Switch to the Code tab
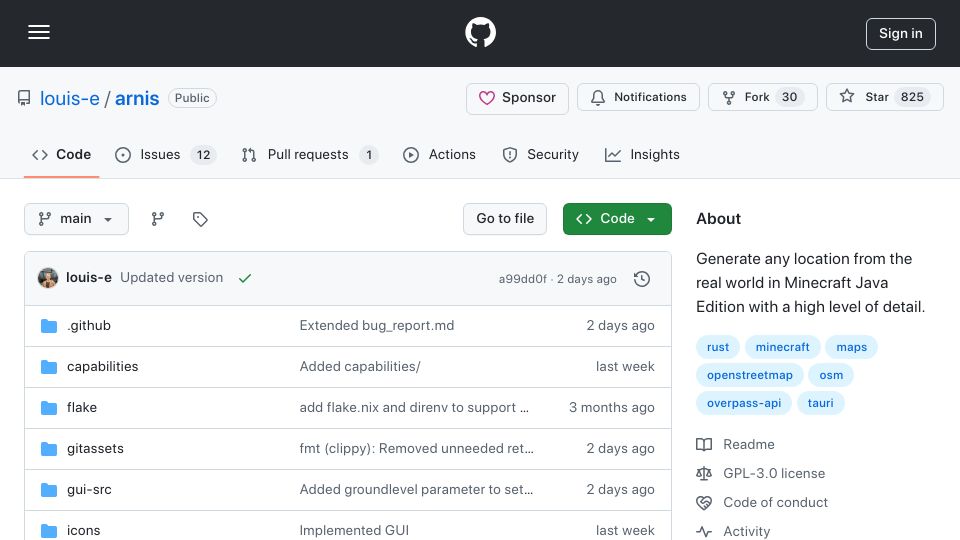 pyautogui.click(x=61, y=155)
